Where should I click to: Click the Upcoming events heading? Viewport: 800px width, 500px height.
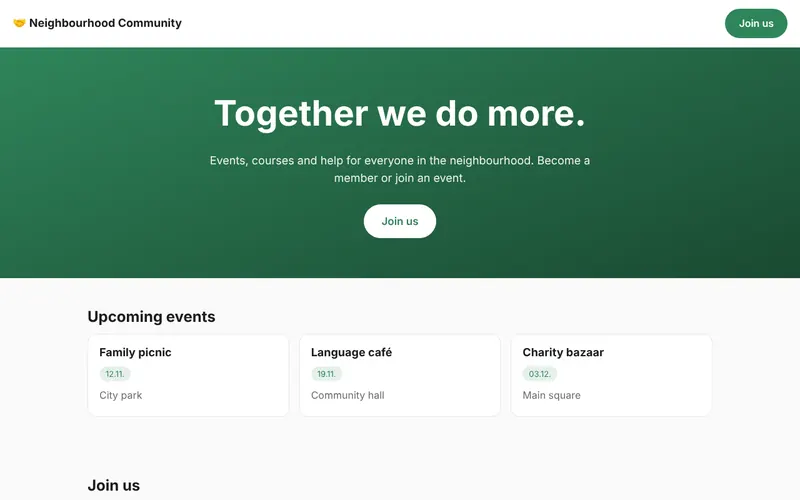(x=151, y=317)
